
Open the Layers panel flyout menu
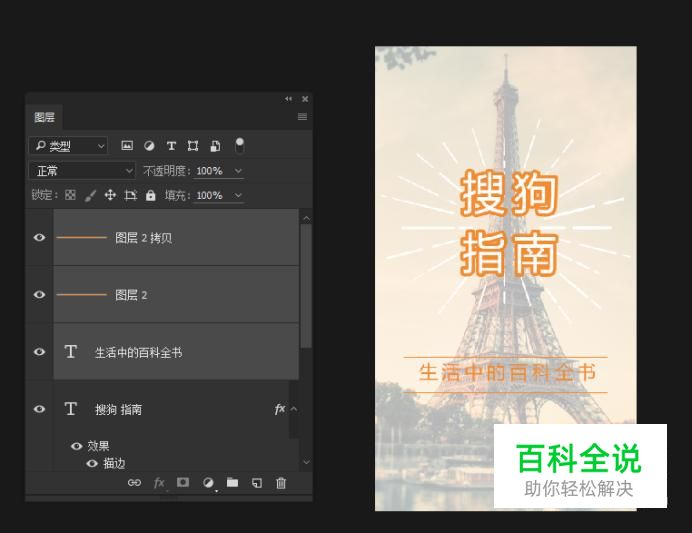[302, 117]
